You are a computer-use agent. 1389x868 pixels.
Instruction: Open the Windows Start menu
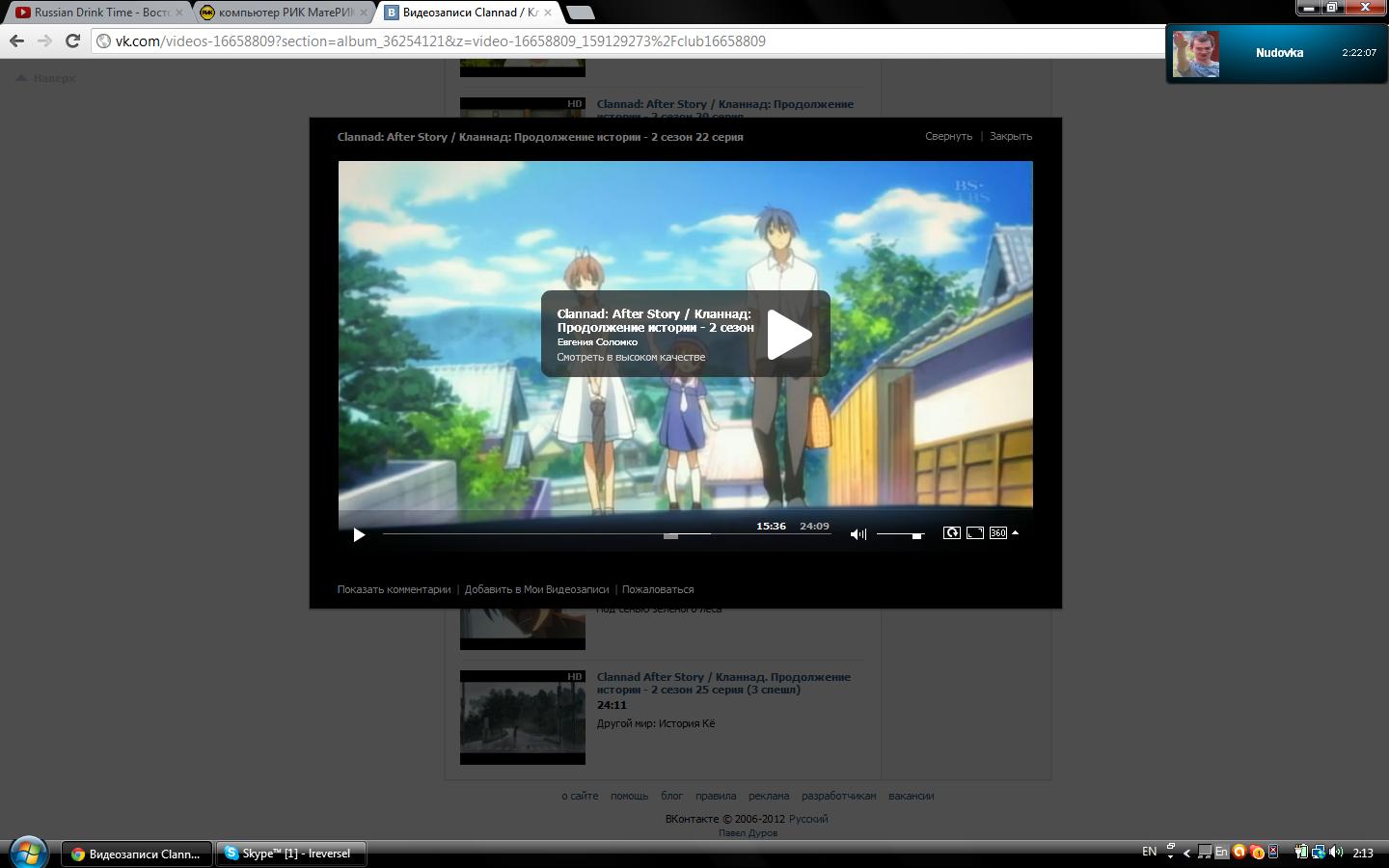pyautogui.click(x=28, y=854)
